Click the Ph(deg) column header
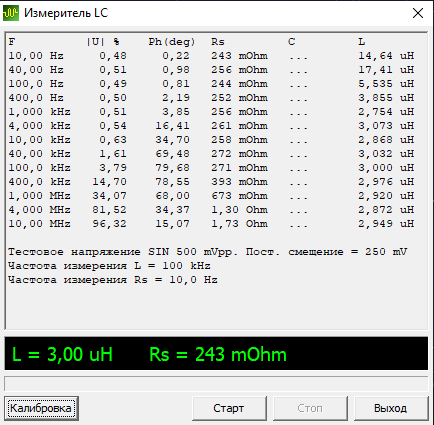 click(x=172, y=42)
